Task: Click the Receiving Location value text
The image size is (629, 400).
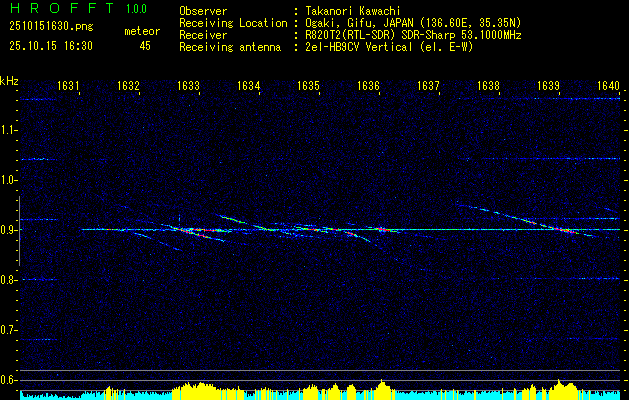Action: [x=413, y=23]
